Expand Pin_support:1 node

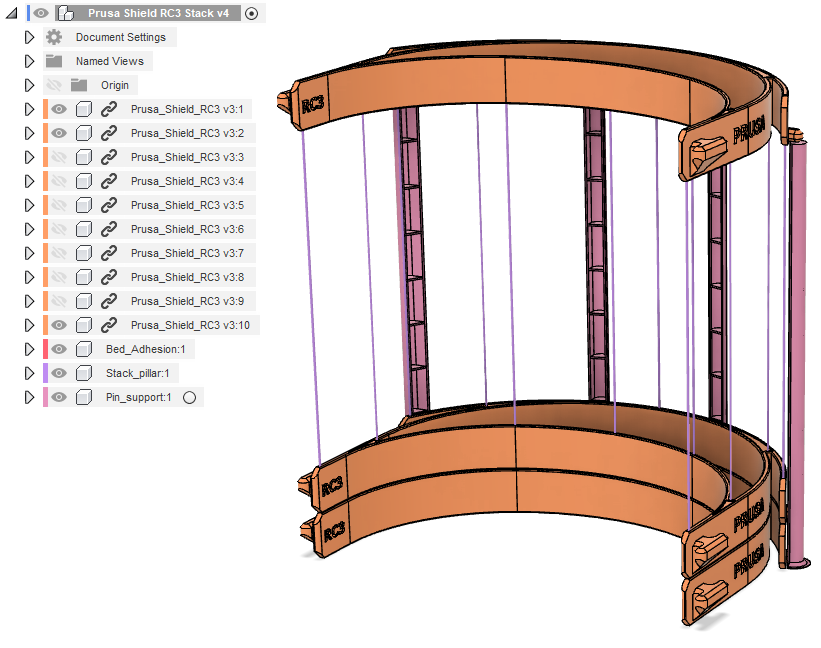click(x=29, y=397)
